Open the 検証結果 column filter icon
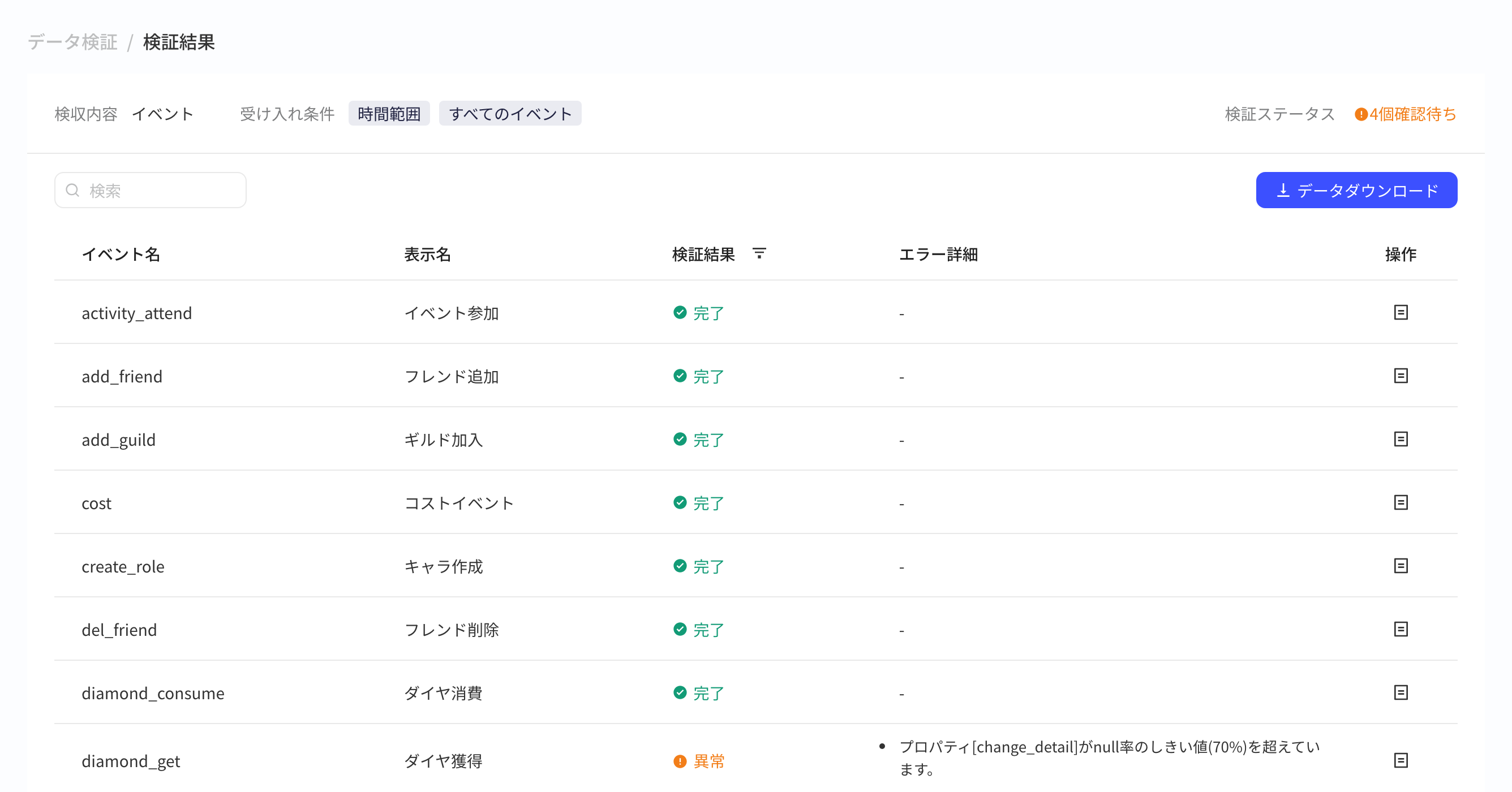 [759, 253]
